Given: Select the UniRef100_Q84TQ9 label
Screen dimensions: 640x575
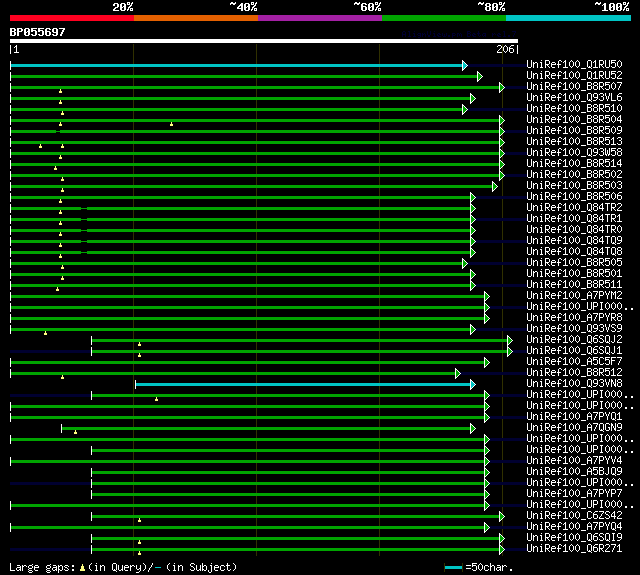Looking at the screenshot, I should (x=574, y=241).
